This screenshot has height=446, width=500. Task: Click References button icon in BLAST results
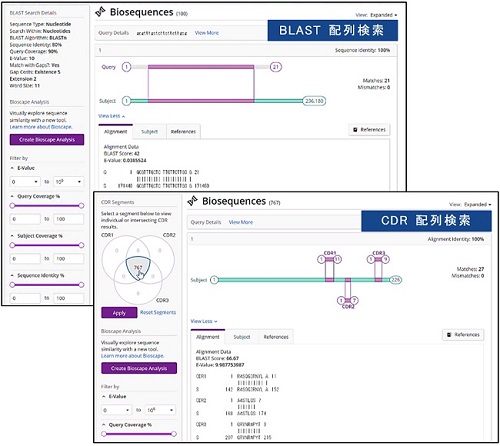coord(355,130)
